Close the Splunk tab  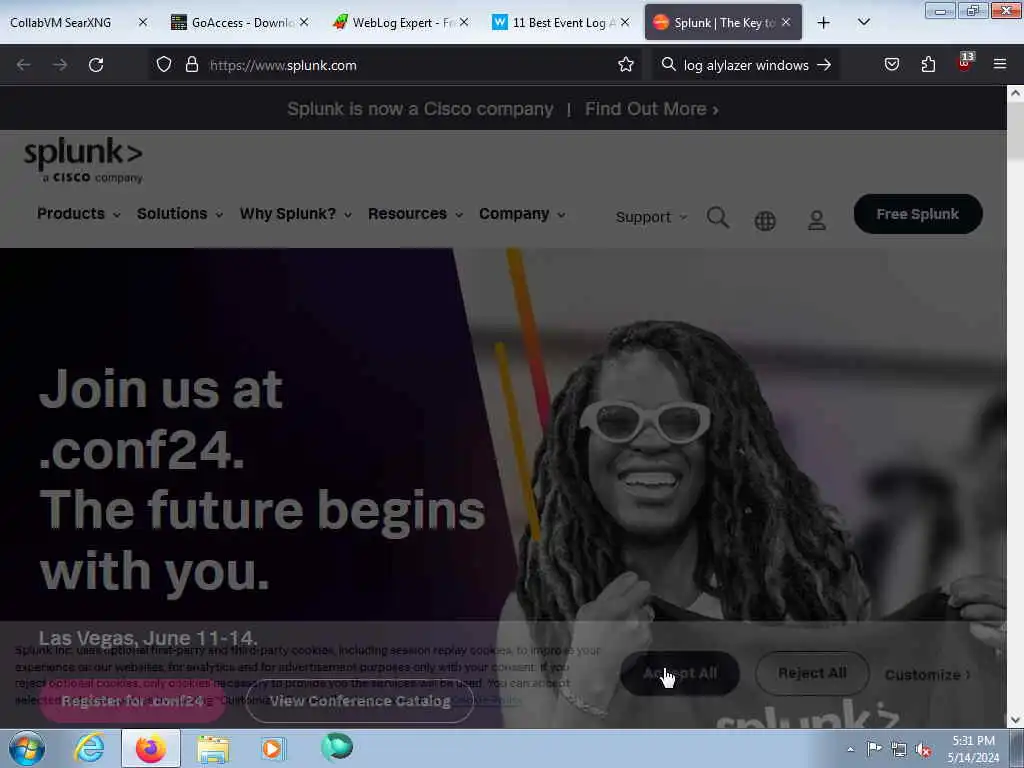(x=786, y=23)
